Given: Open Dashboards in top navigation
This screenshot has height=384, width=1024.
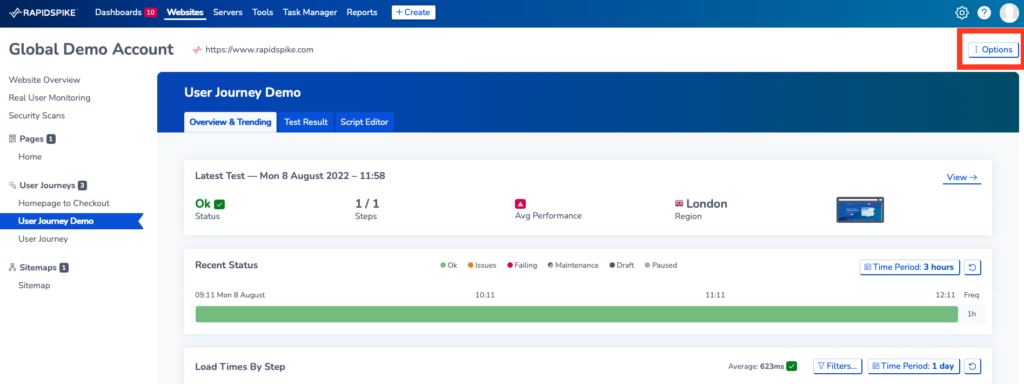Looking at the screenshot, I should coord(118,12).
